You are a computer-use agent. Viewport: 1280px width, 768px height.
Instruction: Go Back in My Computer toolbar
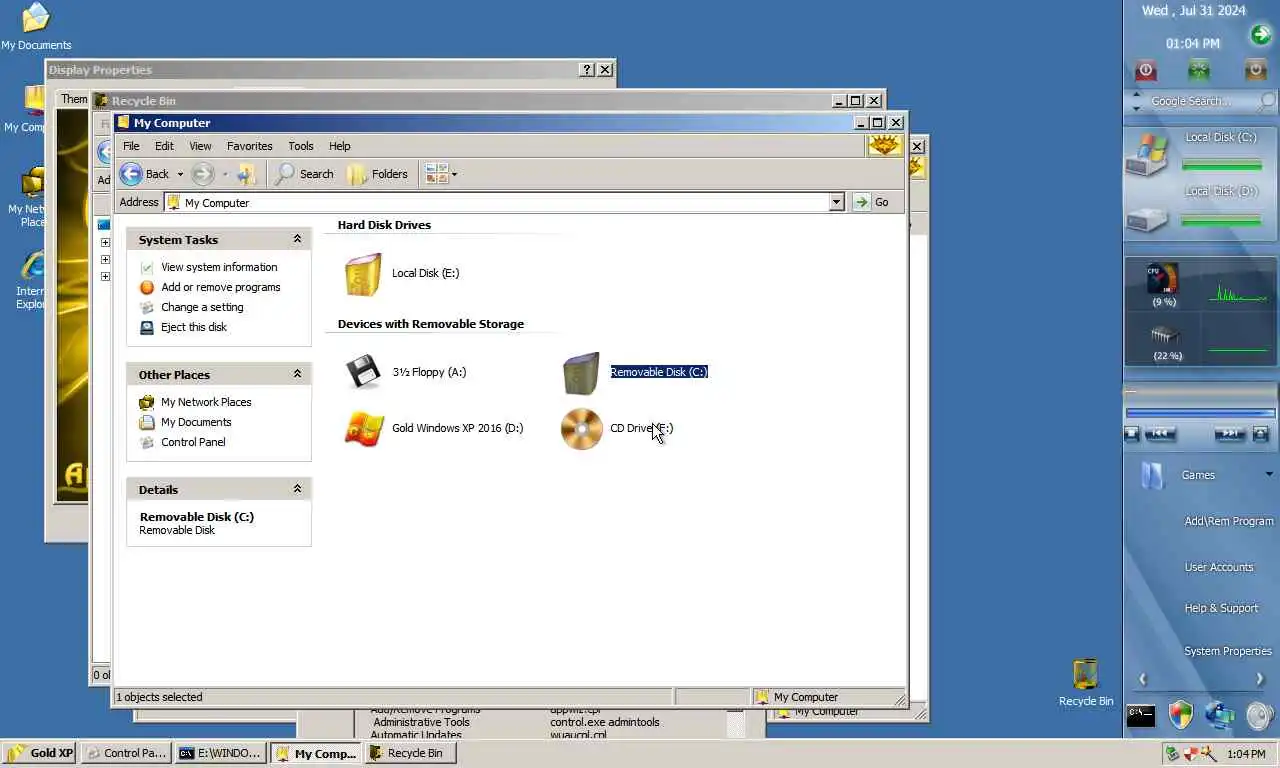[144, 174]
